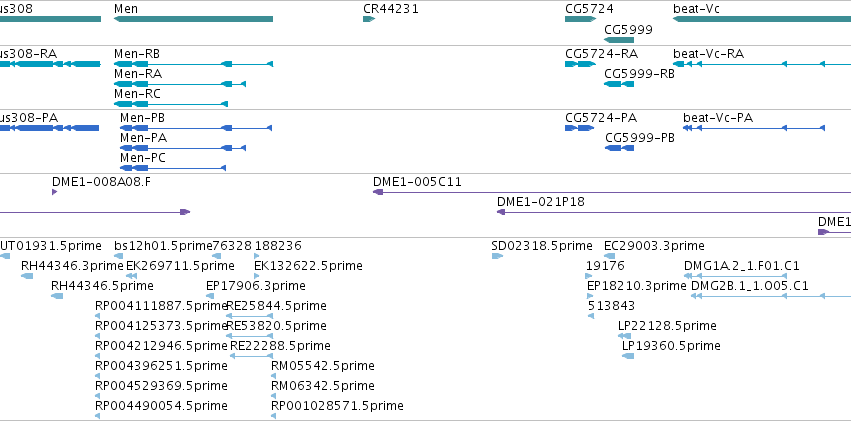The image size is (851, 421).
Task: Select the Men-RC transcript glyph
Action: point(171,104)
